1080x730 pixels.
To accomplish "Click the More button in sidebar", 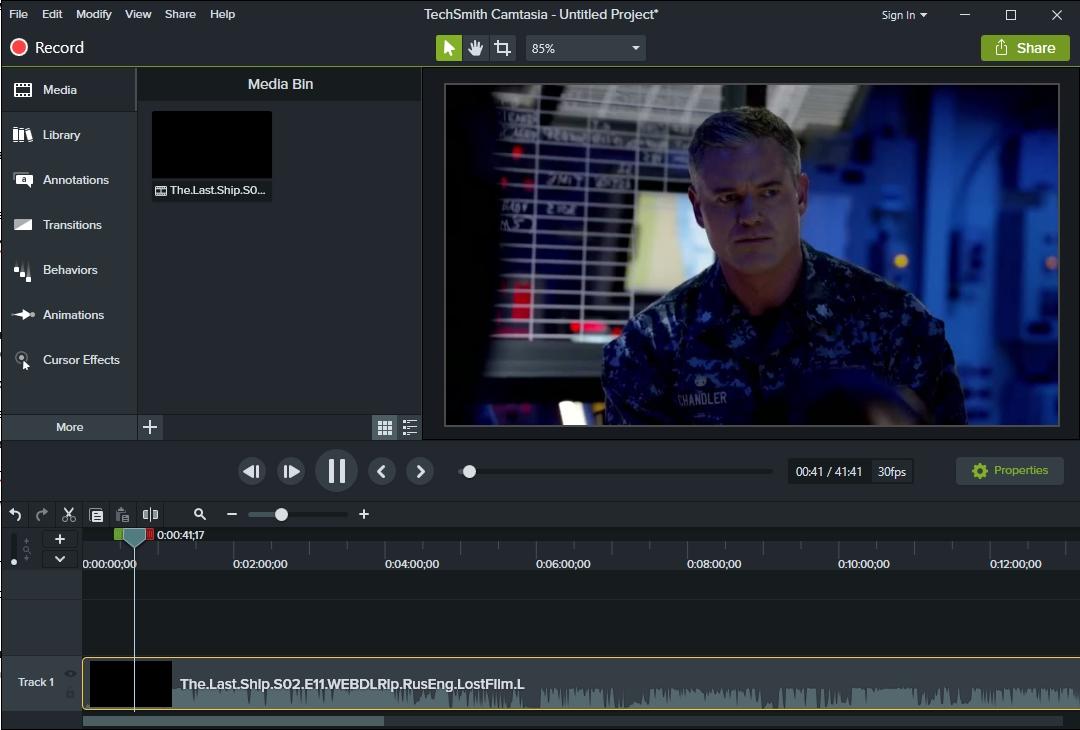I will (70, 427).
